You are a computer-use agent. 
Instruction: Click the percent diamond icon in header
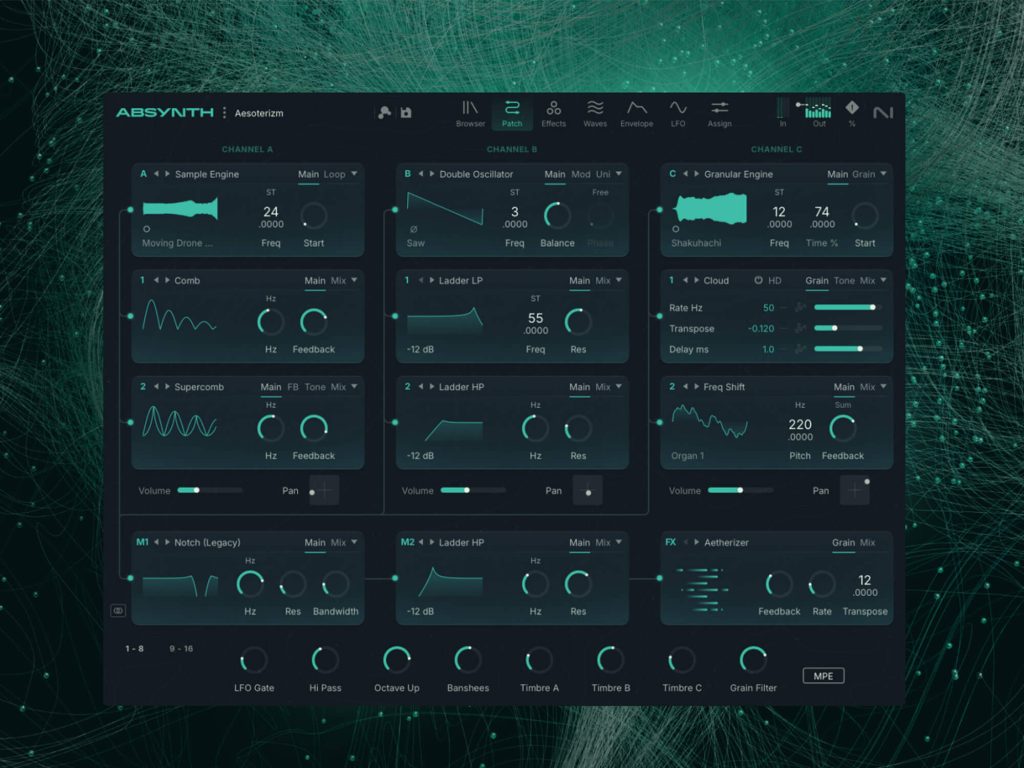(x=852, y=107)
